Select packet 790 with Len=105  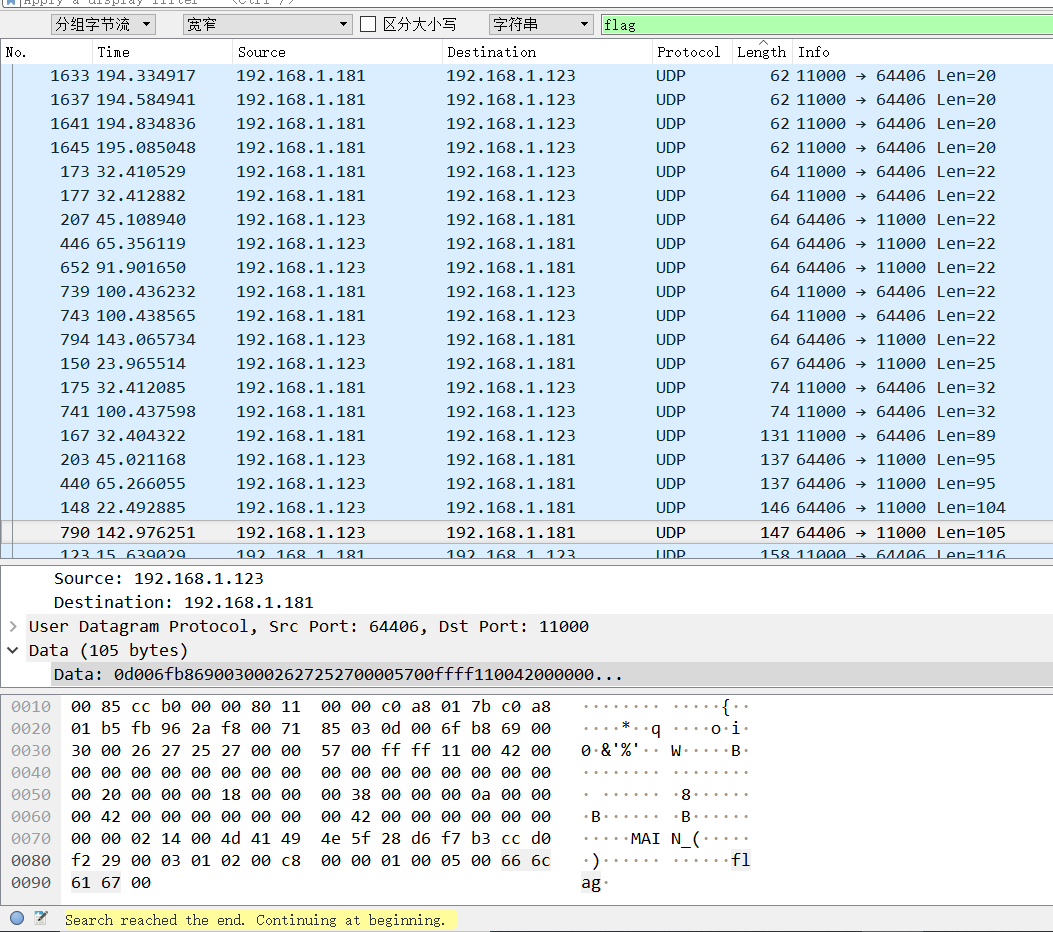pyautogui.click(x=526, y=532)
